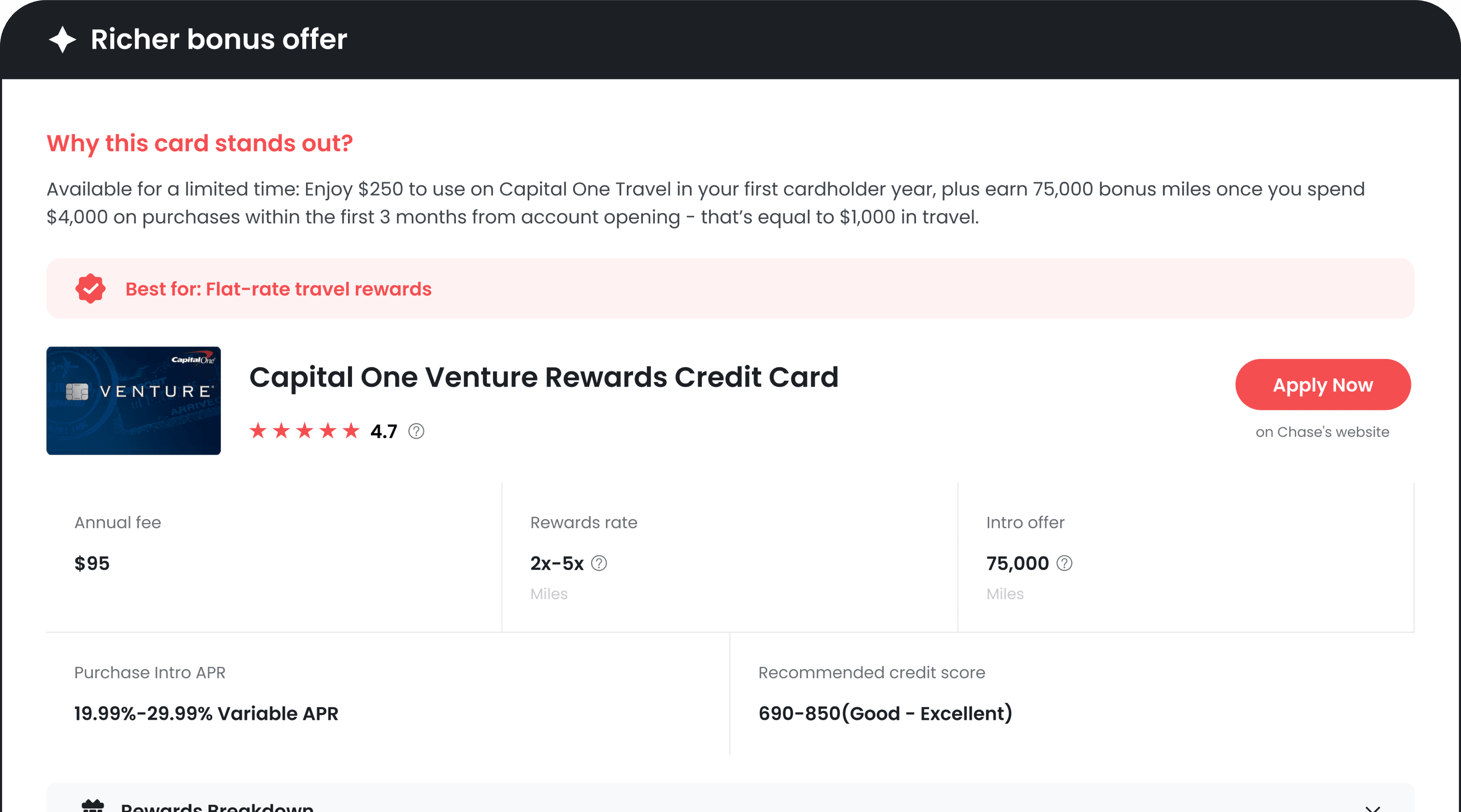Open the Rewards Breakdown section title
1461x812 pixels.
click(x=217, y=806)
